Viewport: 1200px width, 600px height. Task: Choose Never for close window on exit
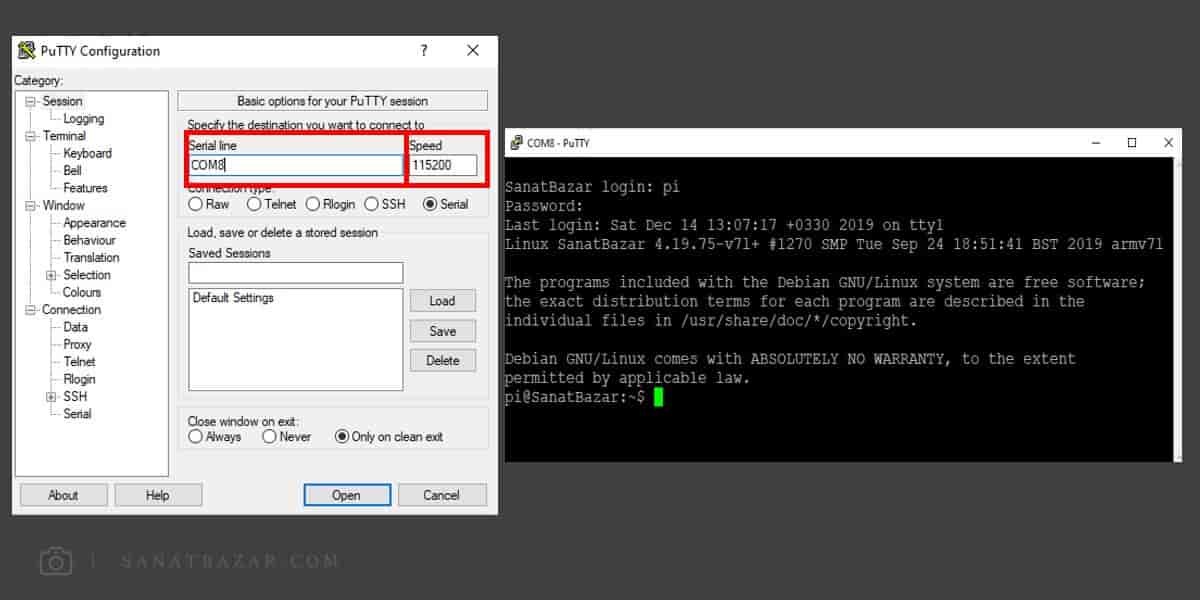(286, 437)
